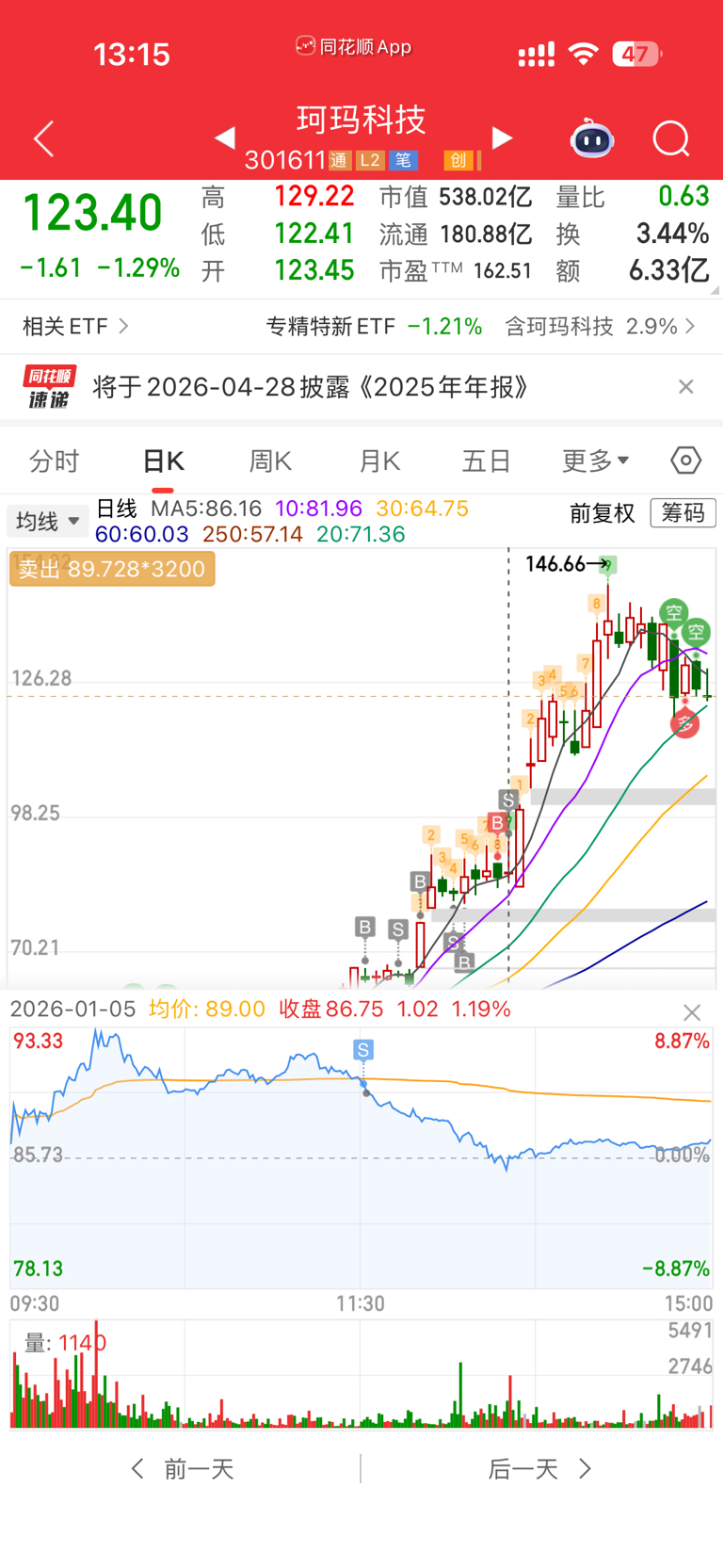The image size is (724, 1568).
Task: Tap the MA 10:81.96 indicator value
Action: click(318, 509)
